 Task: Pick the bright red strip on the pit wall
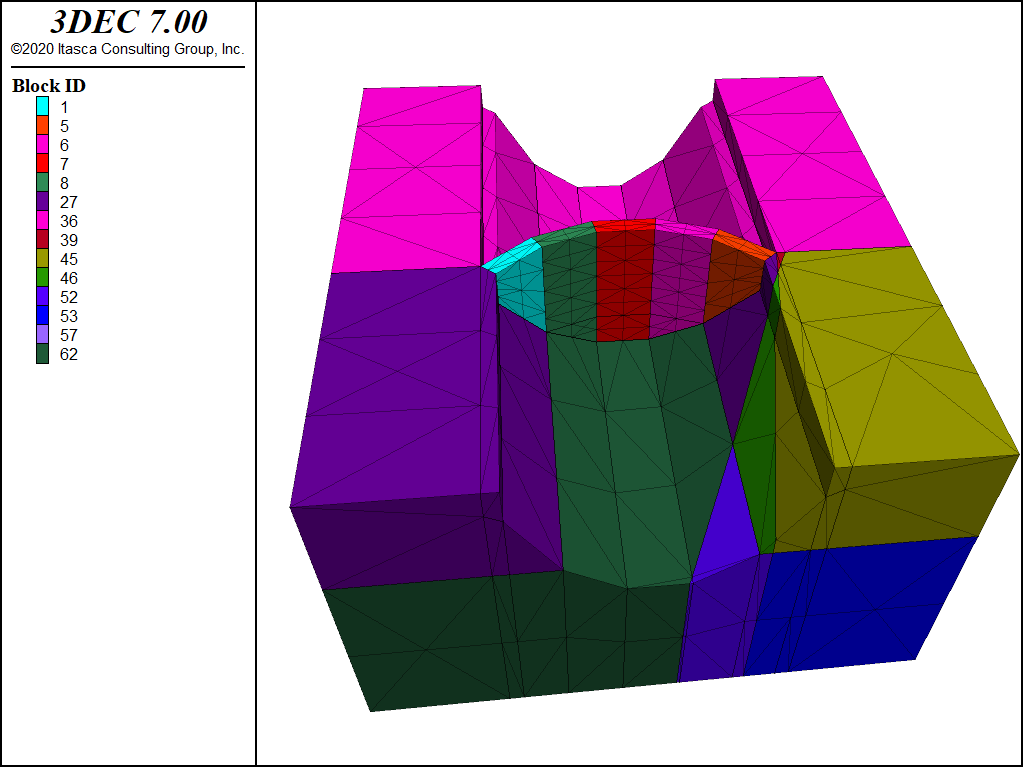[x=624, y=281]
